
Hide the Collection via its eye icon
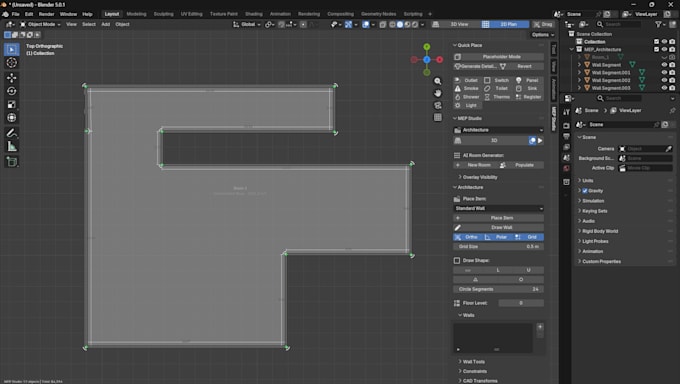click(664, 42)
